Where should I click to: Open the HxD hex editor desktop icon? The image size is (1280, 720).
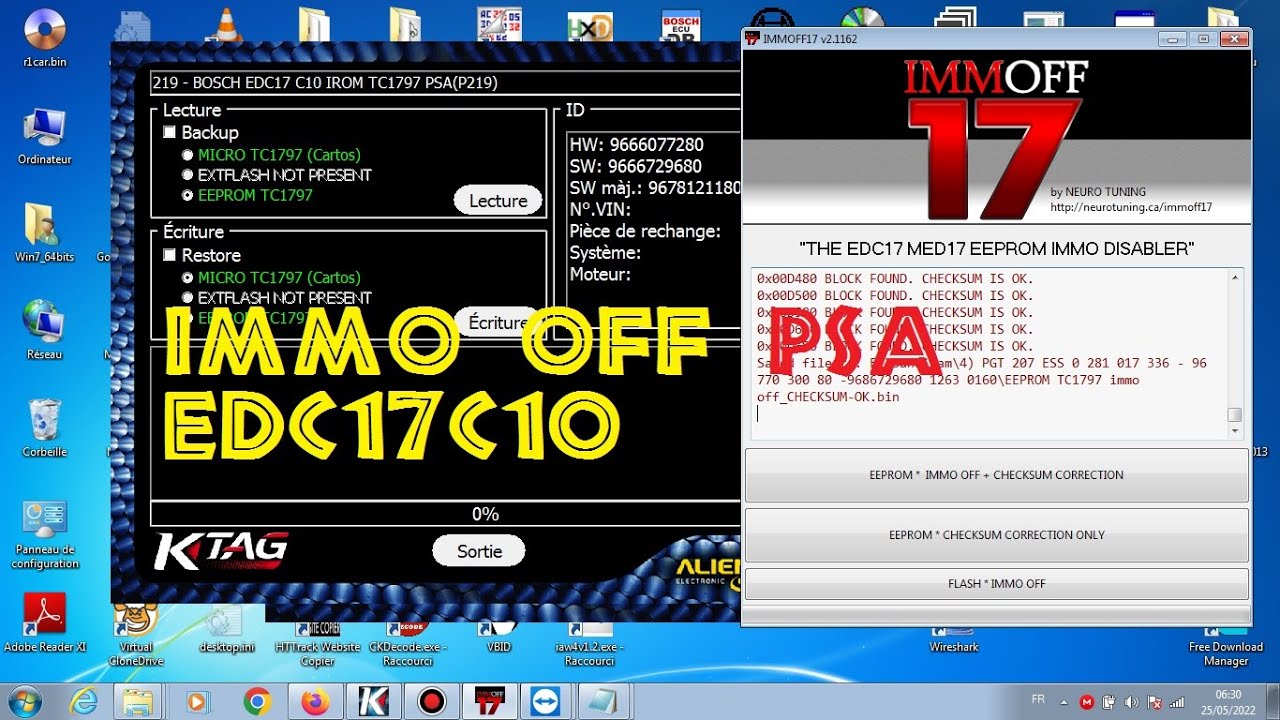[589, 26]
